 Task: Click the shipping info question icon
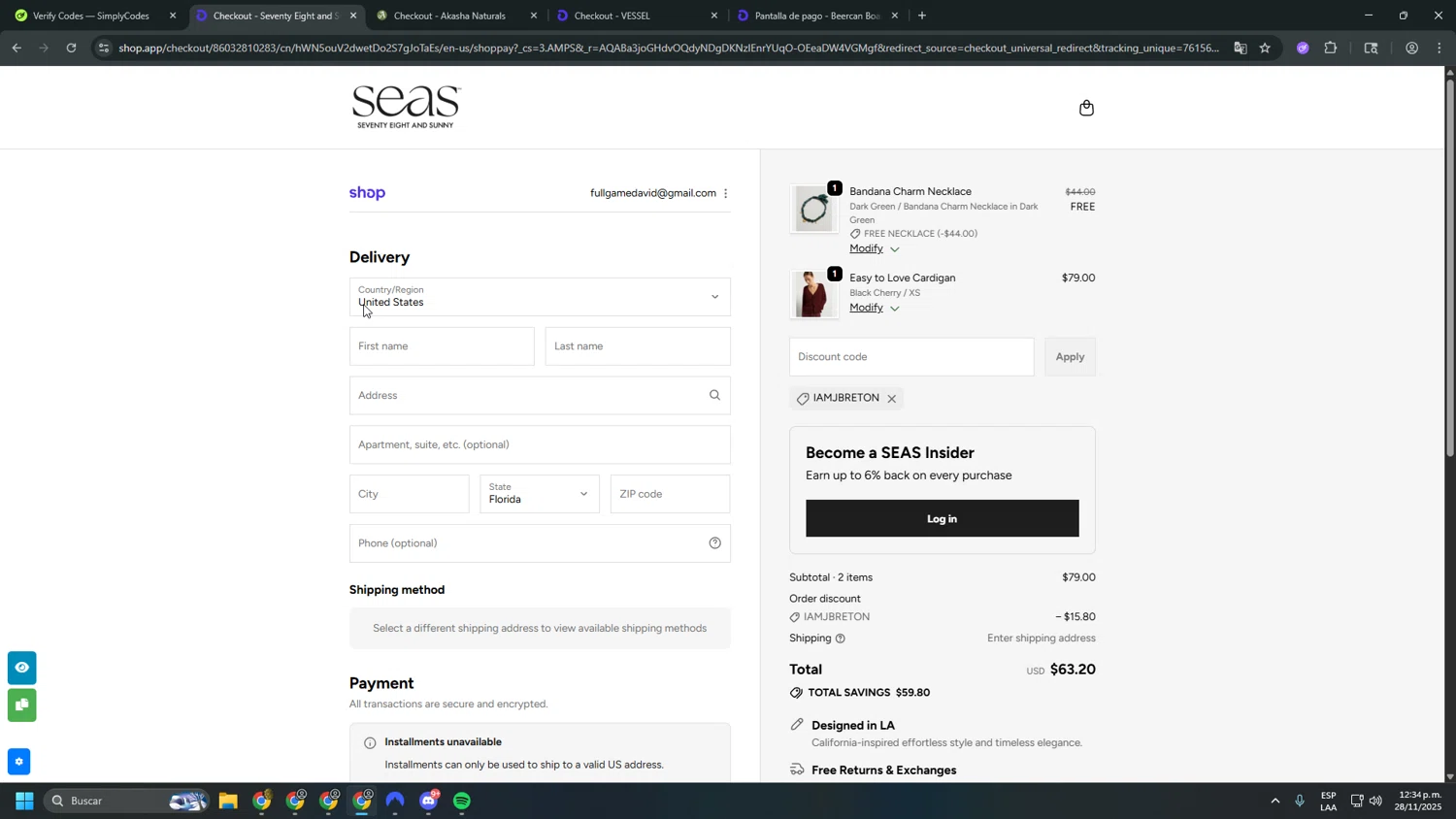click(x=841, y=639)
